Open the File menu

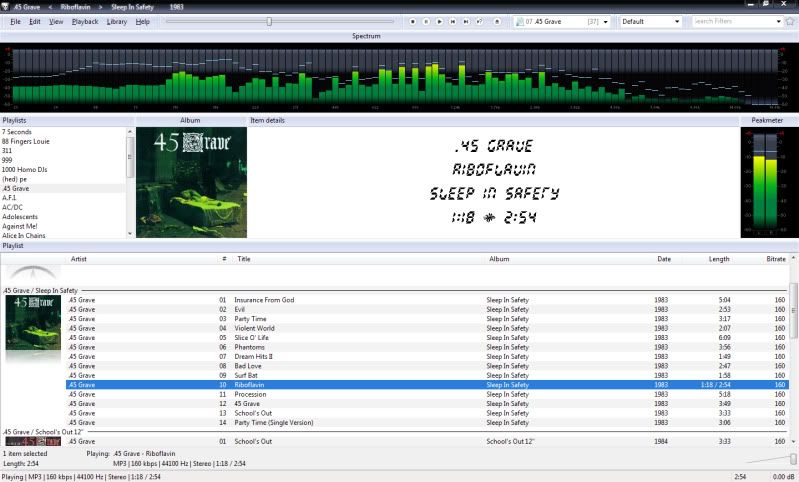15,21
